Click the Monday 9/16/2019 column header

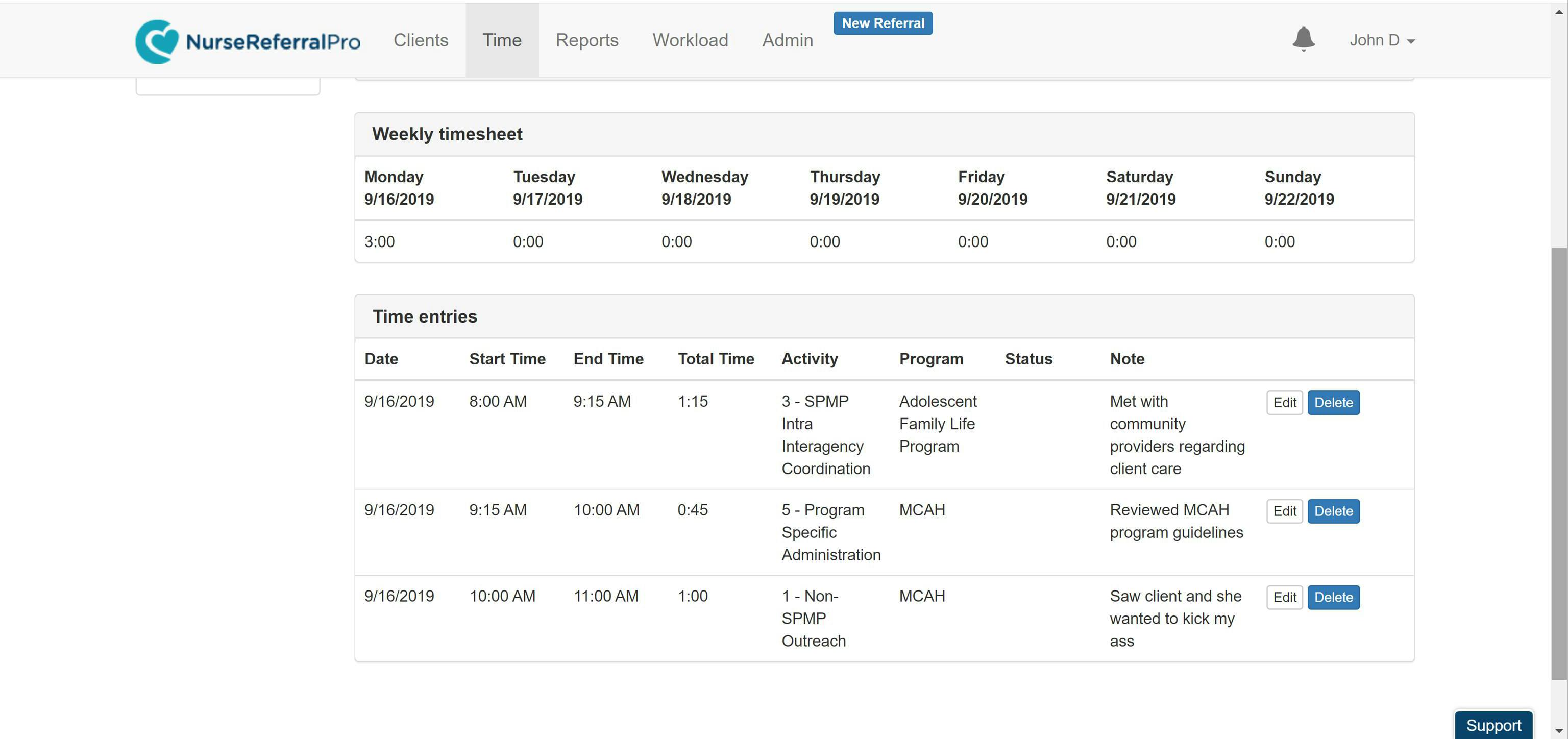(399, 187)
